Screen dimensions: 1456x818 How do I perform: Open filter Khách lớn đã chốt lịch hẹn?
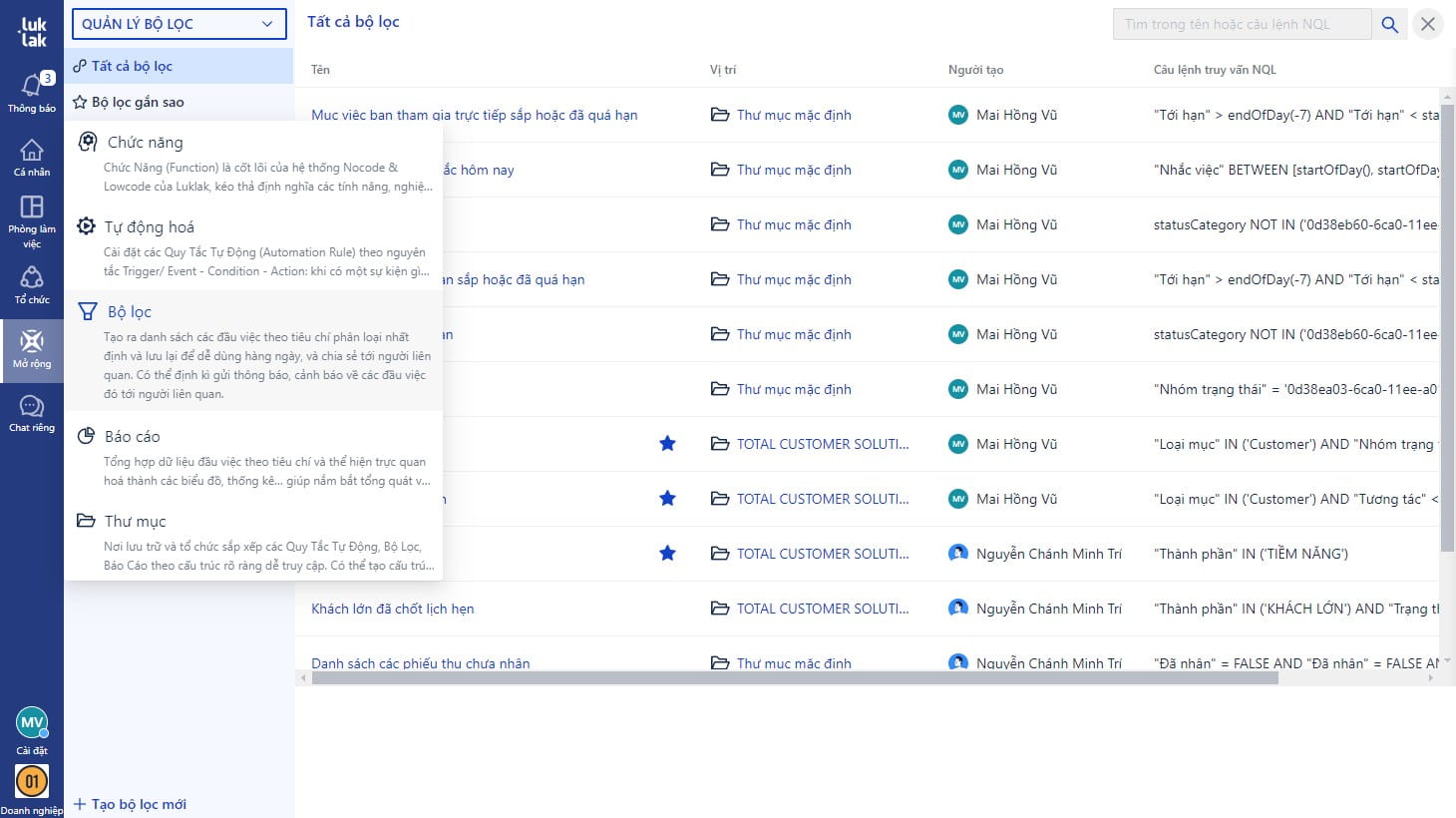point(392,609)
